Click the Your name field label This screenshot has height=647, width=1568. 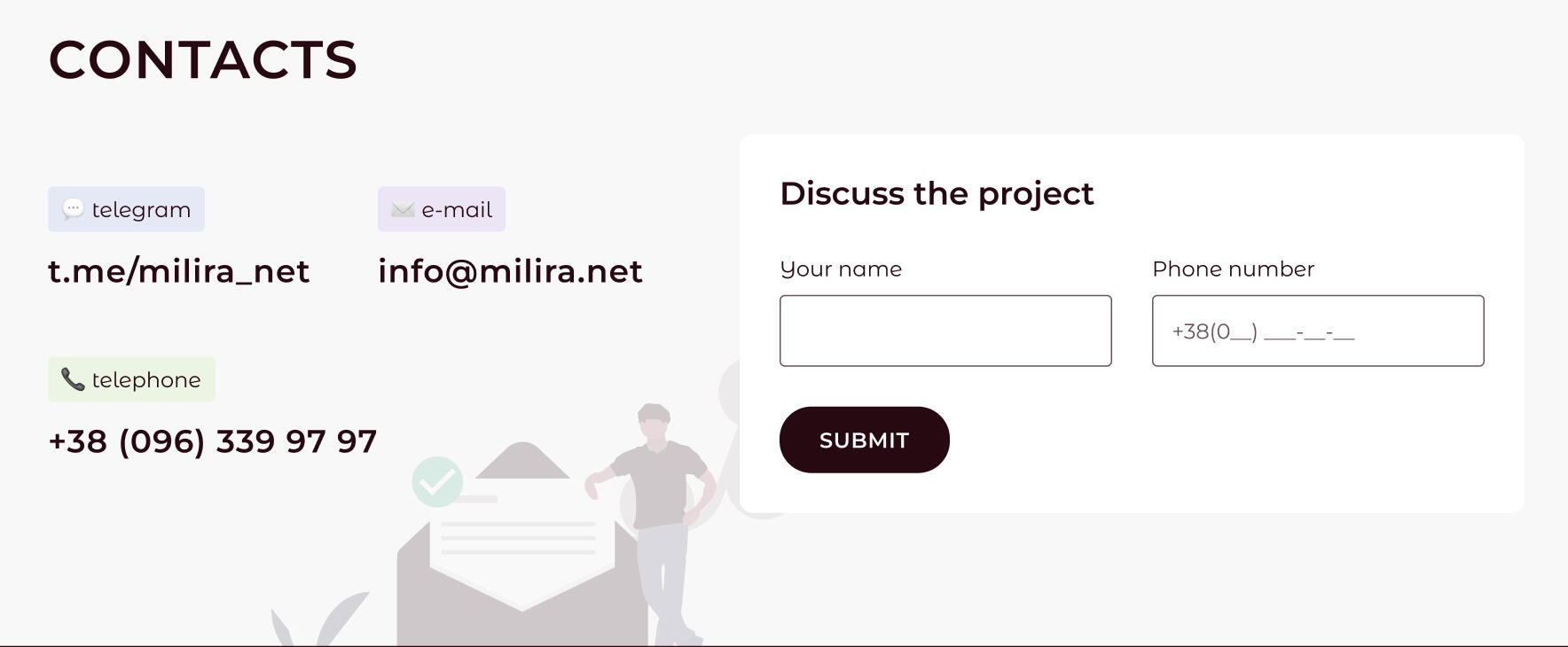pos(841,269)
